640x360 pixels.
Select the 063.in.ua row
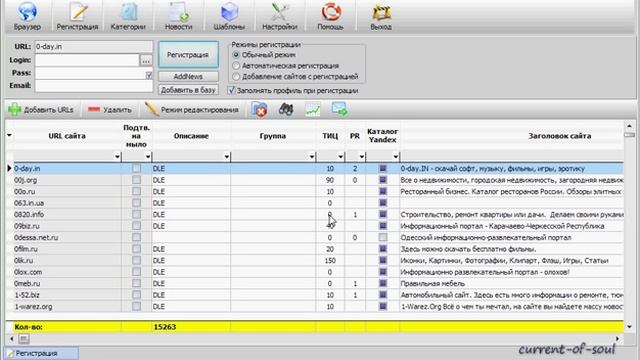pos(314,203)
